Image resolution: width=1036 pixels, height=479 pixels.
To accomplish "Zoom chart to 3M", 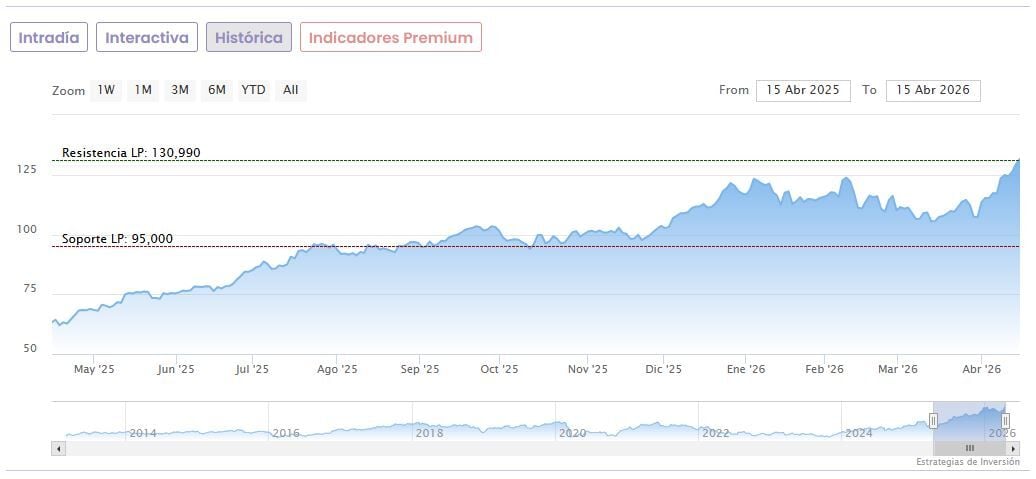I will click(x=180, y=90).
